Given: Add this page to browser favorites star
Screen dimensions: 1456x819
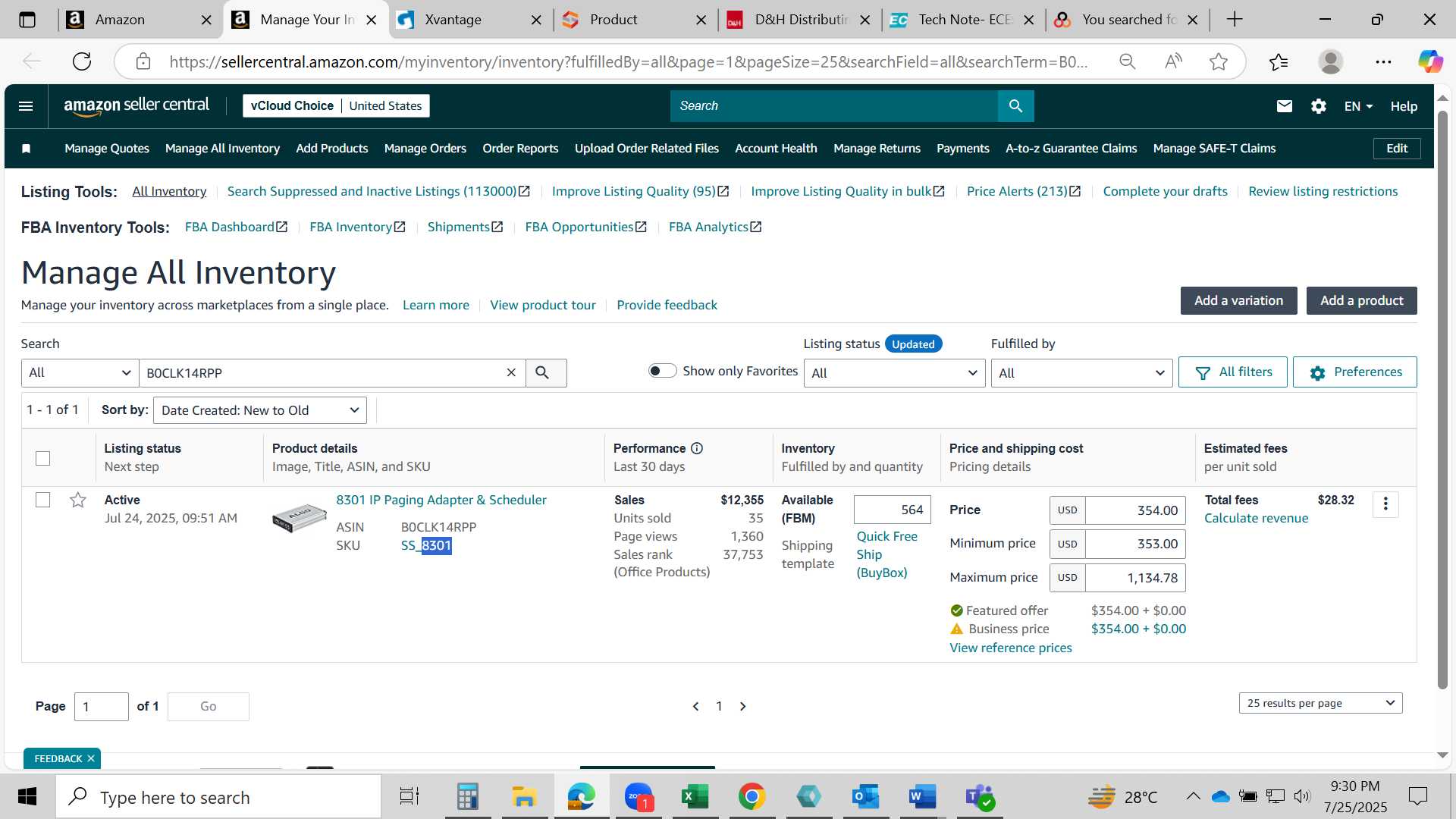Looking at the screenshot, I should point(1219,61).
